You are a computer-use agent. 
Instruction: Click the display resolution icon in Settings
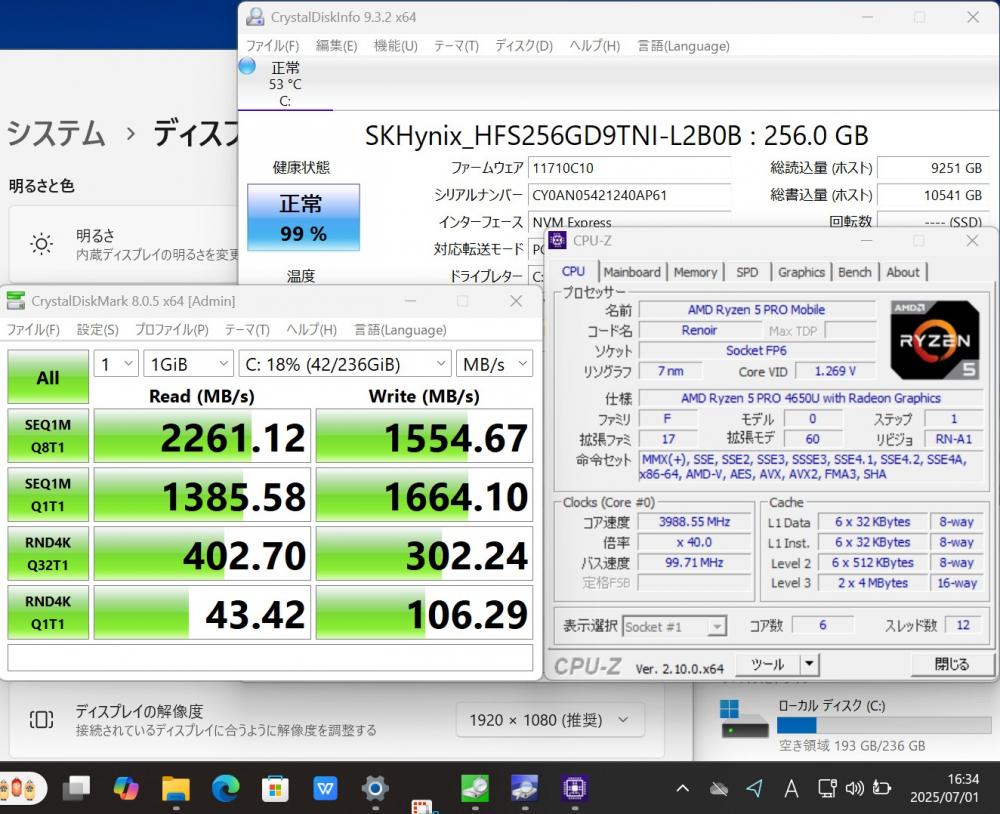click(x=41, y=720)
